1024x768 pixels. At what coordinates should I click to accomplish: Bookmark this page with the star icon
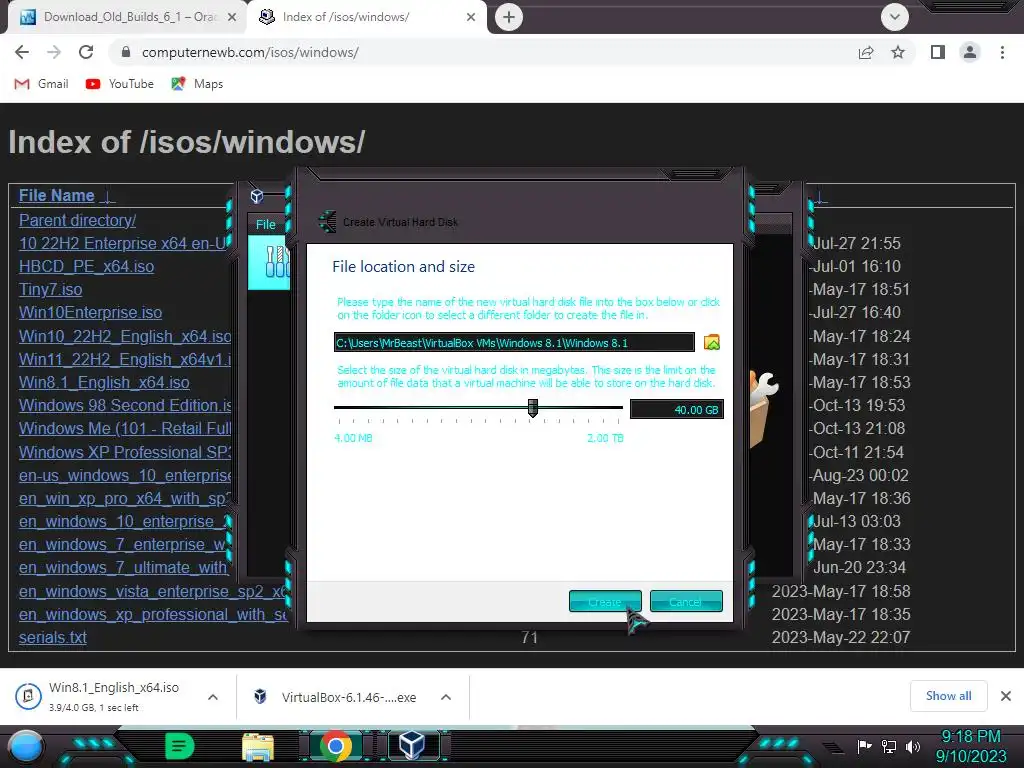898,52
